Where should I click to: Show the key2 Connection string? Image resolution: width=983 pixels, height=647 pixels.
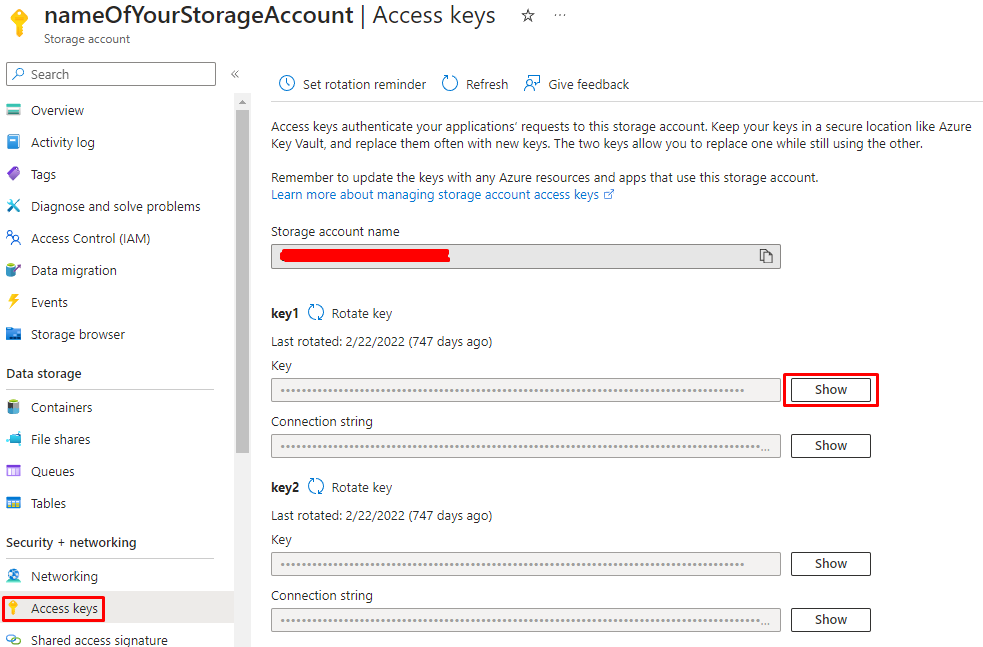pyautogui.click(x=831, y=619)
